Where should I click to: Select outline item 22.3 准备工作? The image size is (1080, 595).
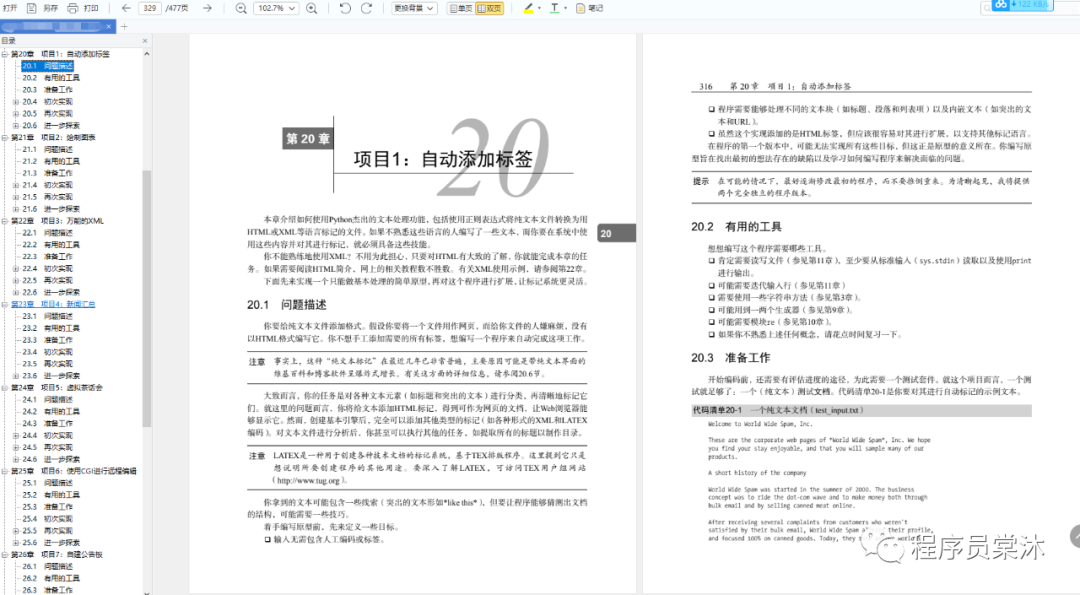(47, 256)
